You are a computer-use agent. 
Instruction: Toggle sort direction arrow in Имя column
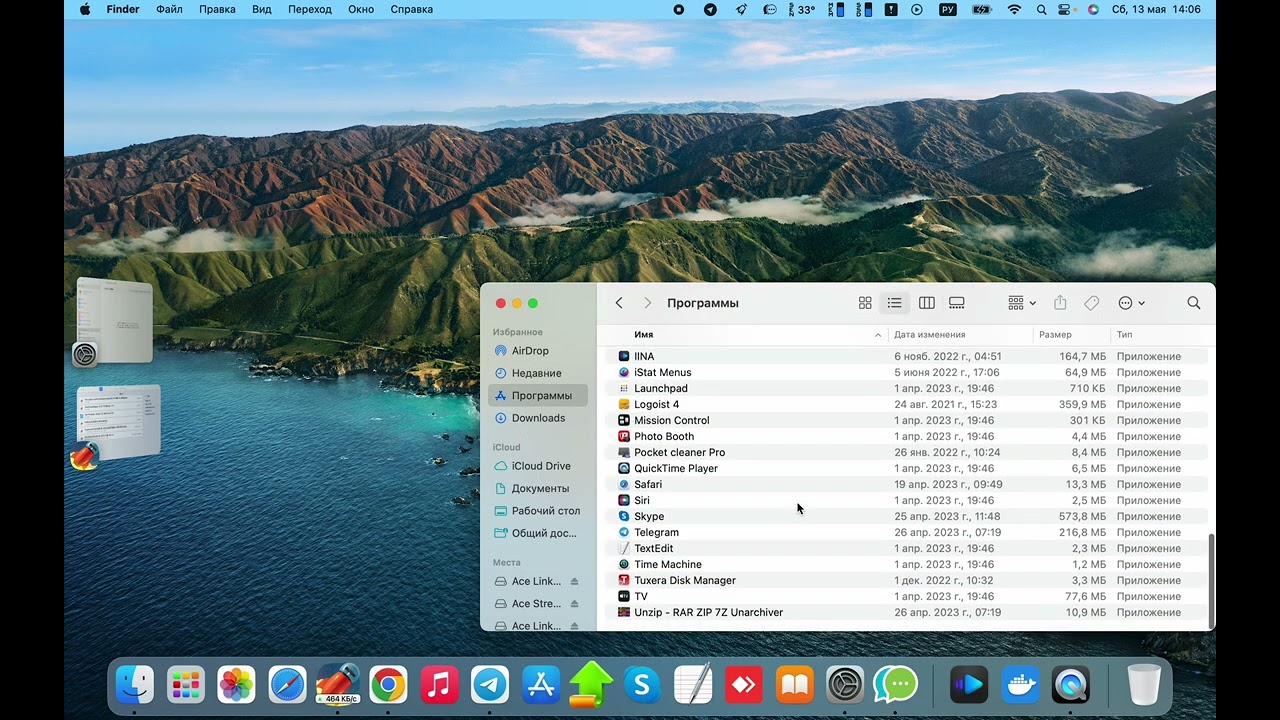[x=878, y=335]
